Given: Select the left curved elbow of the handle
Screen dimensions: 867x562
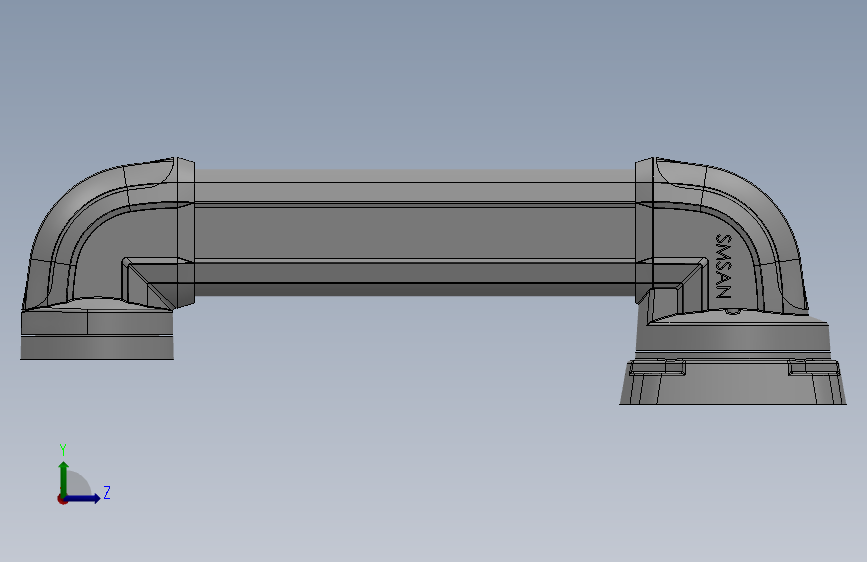Looking at the screenshot, I should pyautogui.click(x=108, y=234).
